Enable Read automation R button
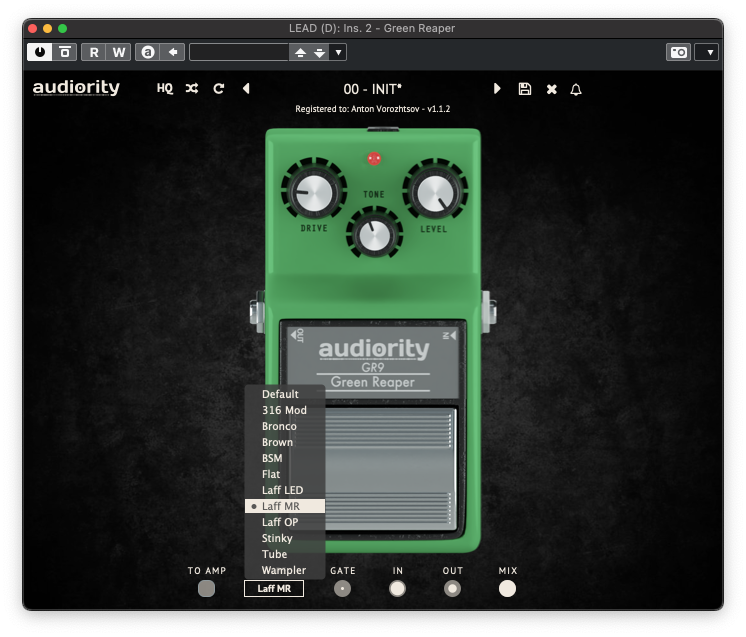This screenshot has height=637, width=746. 94,52
